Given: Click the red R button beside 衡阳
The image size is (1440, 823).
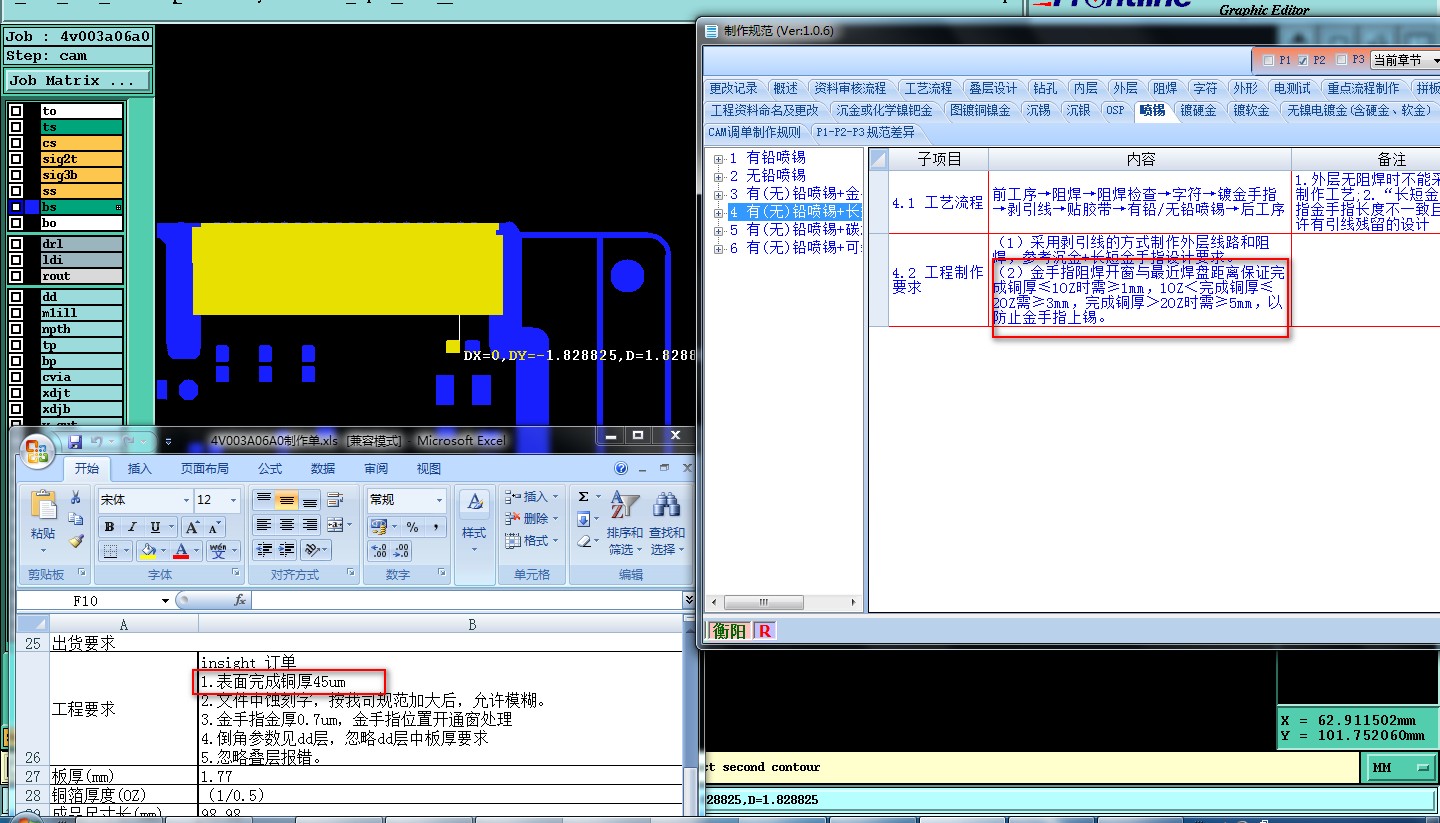Looking at the screenshot, I should point(764,631).
